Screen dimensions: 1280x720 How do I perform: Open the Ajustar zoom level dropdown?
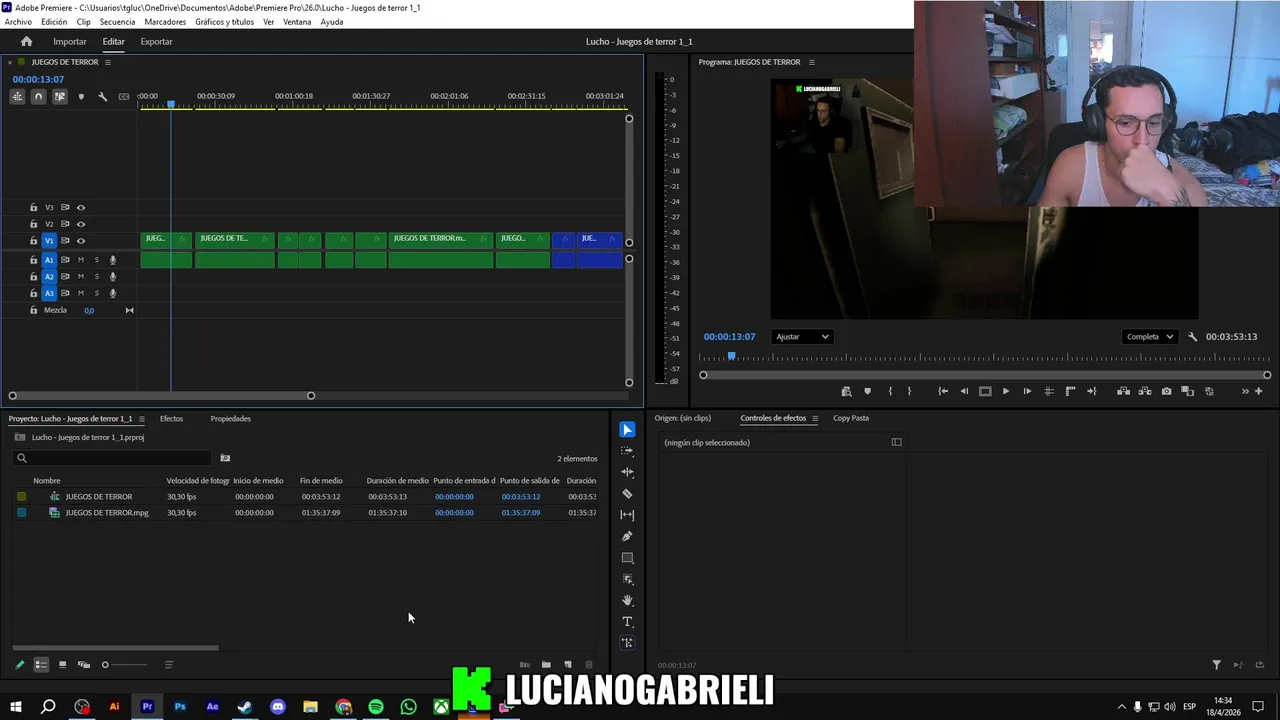tap(802, 337)
